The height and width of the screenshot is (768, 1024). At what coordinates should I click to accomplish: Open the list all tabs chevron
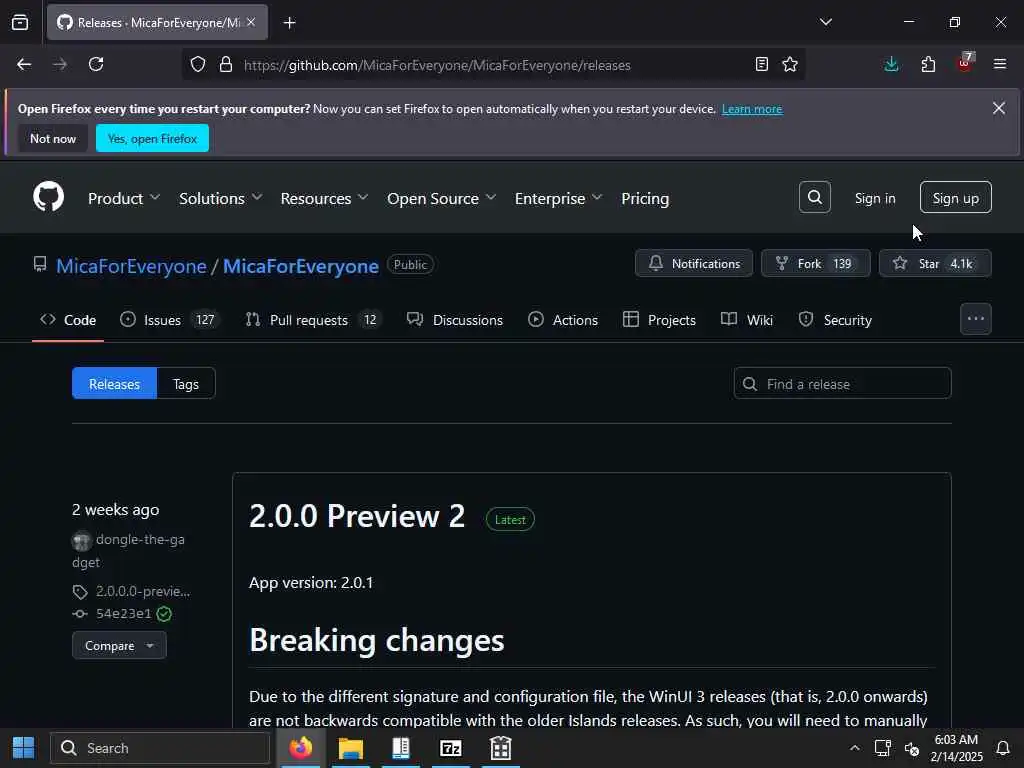point(825,22)
